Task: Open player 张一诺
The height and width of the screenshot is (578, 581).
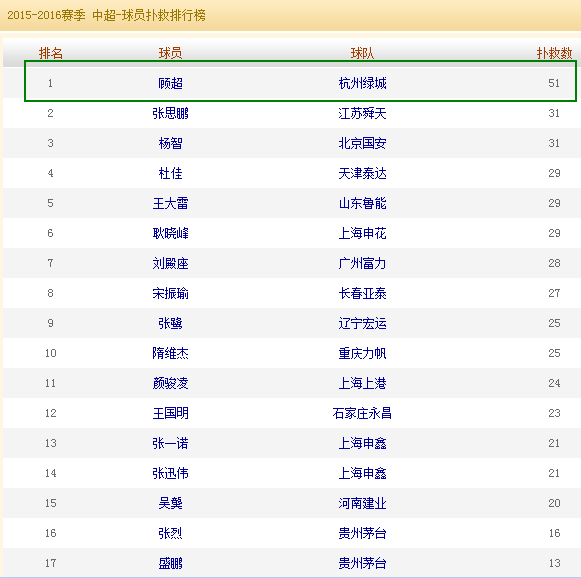Action: click(170, 444)
